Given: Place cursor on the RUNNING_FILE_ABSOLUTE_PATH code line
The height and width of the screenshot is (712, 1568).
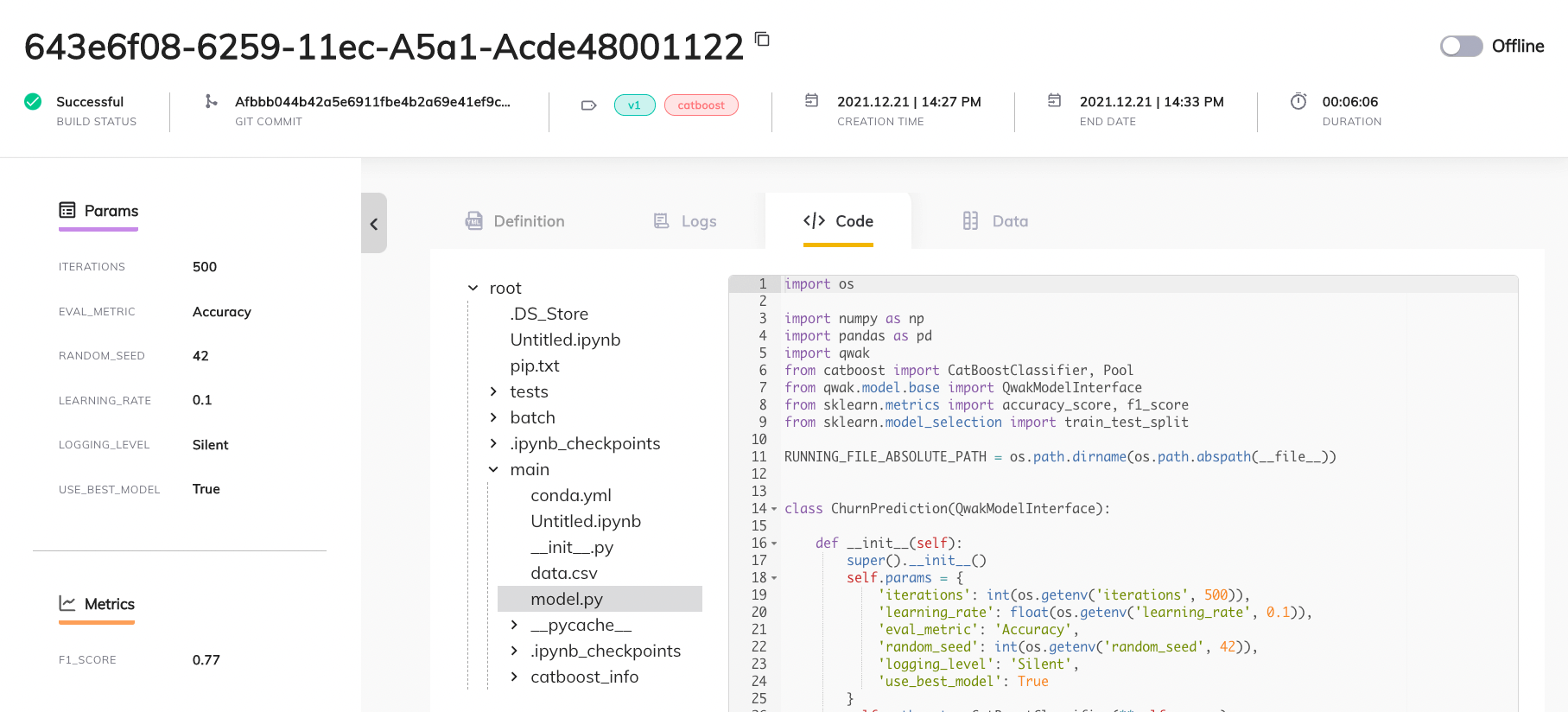Looking at the screenshot, I should coord(1060,456).
